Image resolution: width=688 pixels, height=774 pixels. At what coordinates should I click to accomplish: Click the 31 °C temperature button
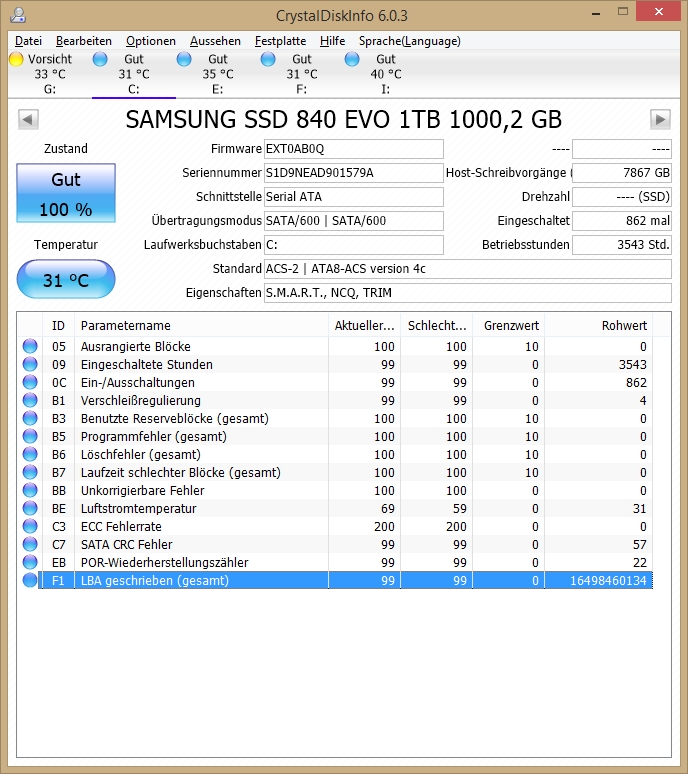[x=66, y=279]
